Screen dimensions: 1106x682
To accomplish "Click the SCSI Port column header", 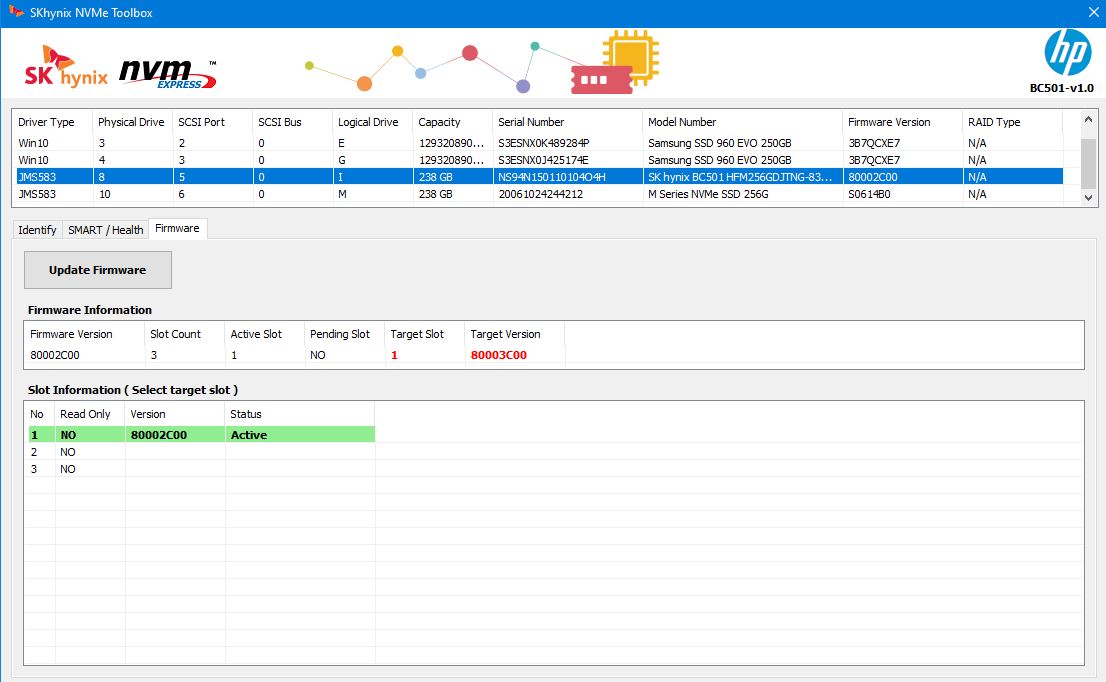I will (212, 122).
